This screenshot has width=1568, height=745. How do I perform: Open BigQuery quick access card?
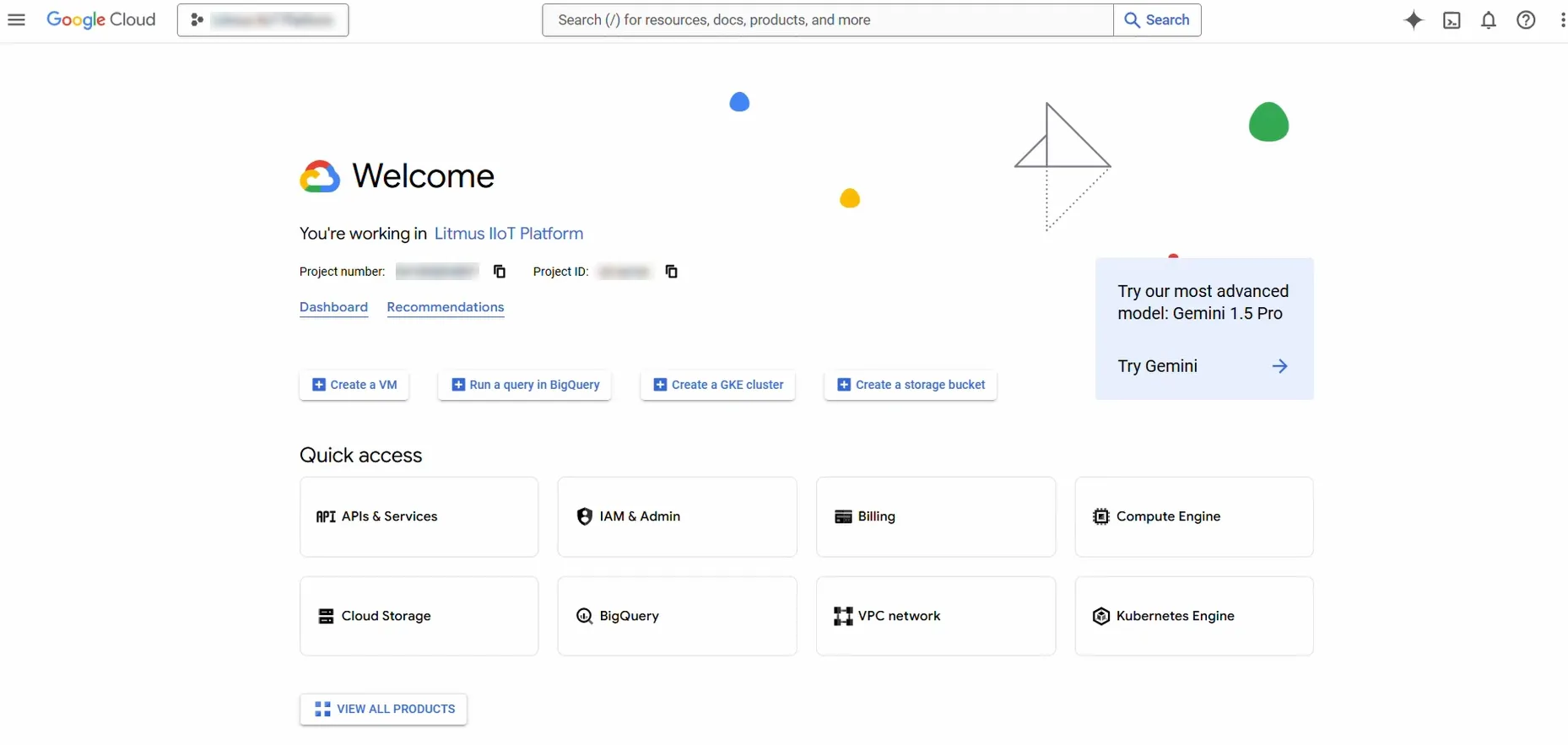(678, 616)
